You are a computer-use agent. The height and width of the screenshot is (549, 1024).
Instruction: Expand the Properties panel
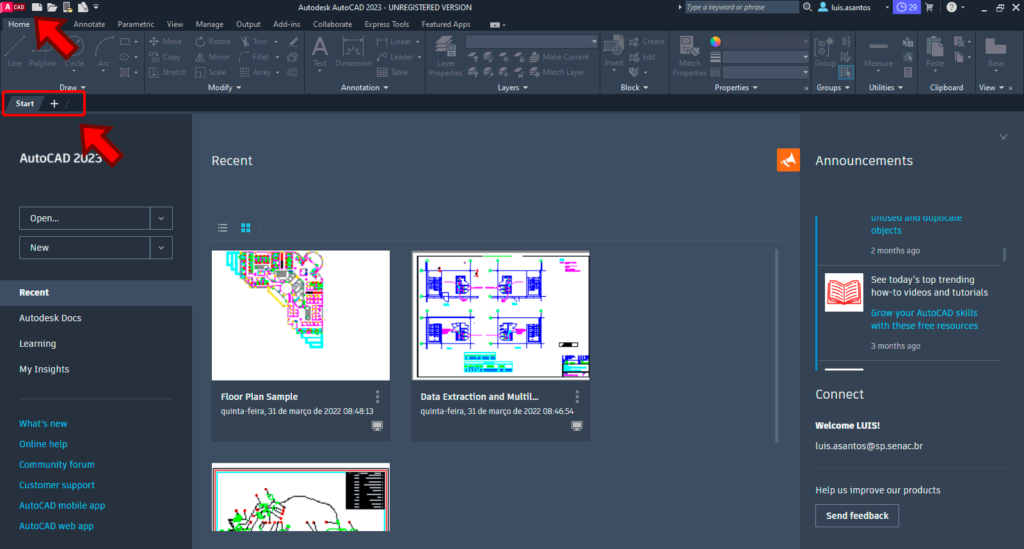pyautogui.click(x=736, y=87)
